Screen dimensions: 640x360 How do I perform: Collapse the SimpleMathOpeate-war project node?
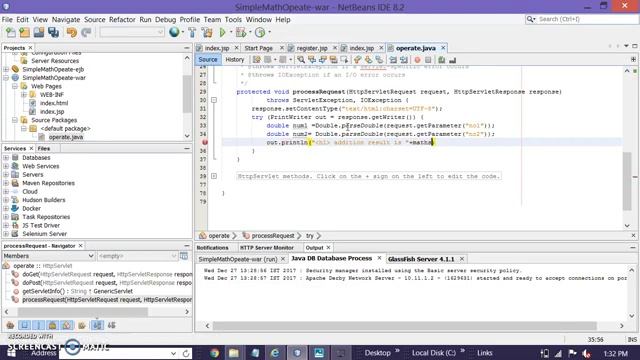[6, 78]
